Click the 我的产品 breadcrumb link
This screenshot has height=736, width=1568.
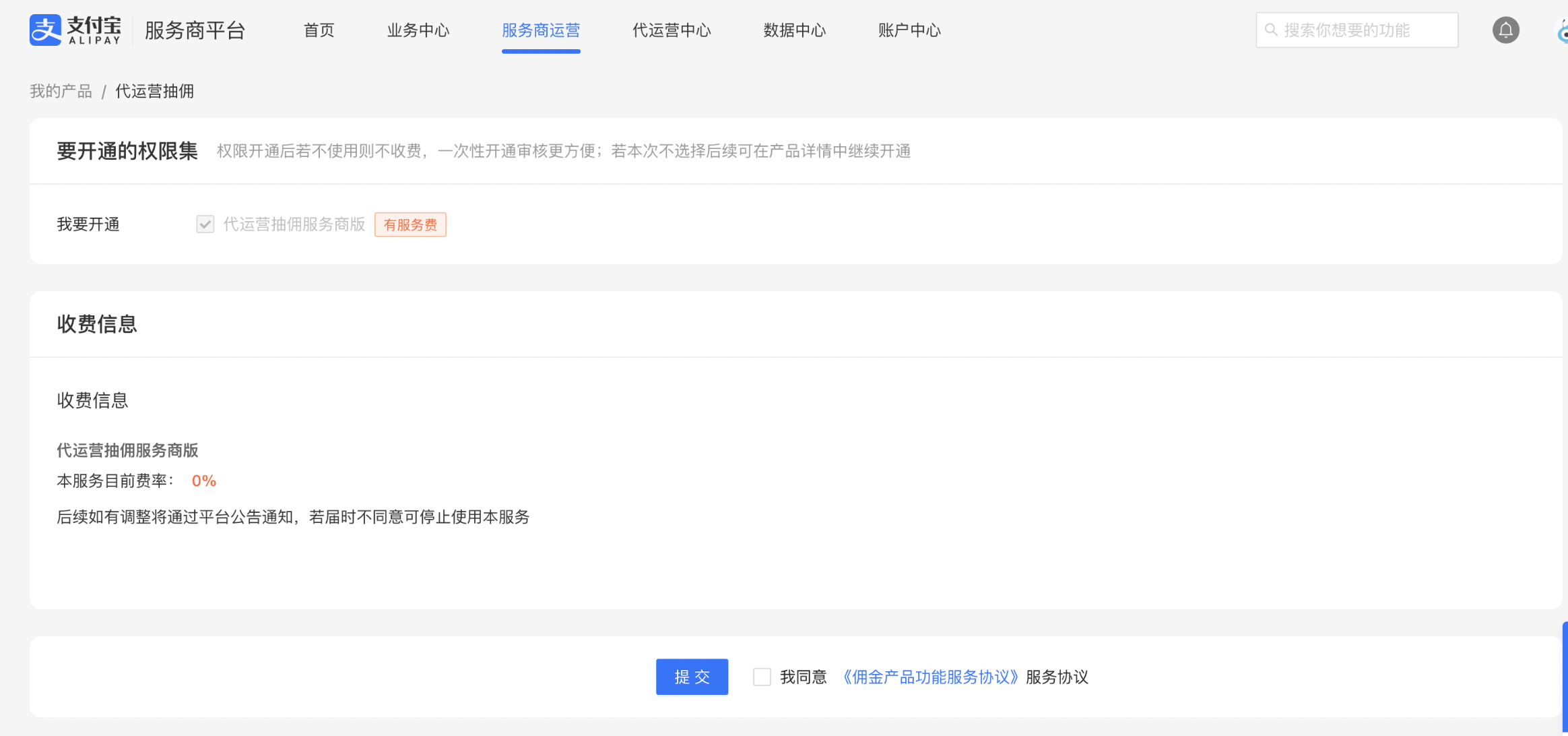click(x=61, y=91)
